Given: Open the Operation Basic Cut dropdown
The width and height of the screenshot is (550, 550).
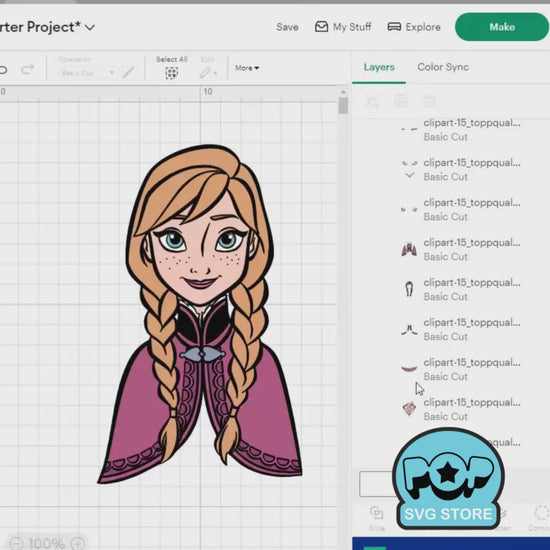Looking at the screenshot, I should 87,73.
